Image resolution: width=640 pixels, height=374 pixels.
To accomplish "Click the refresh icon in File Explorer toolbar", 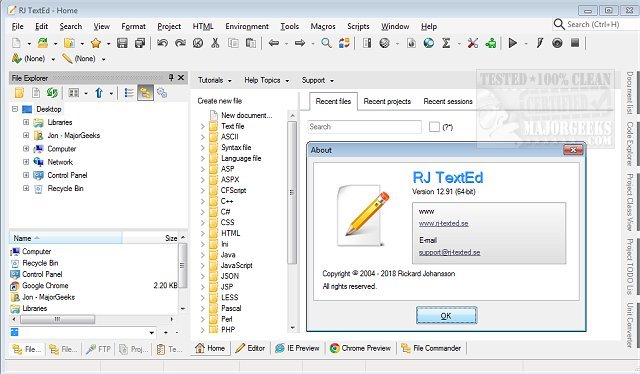I will [x=52, y=93].
